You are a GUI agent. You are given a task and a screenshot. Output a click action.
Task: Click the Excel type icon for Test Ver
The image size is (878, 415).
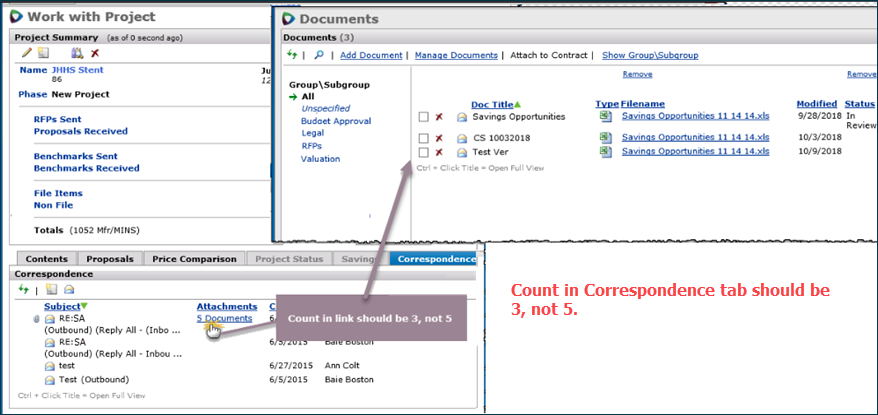tap(605, 151)
